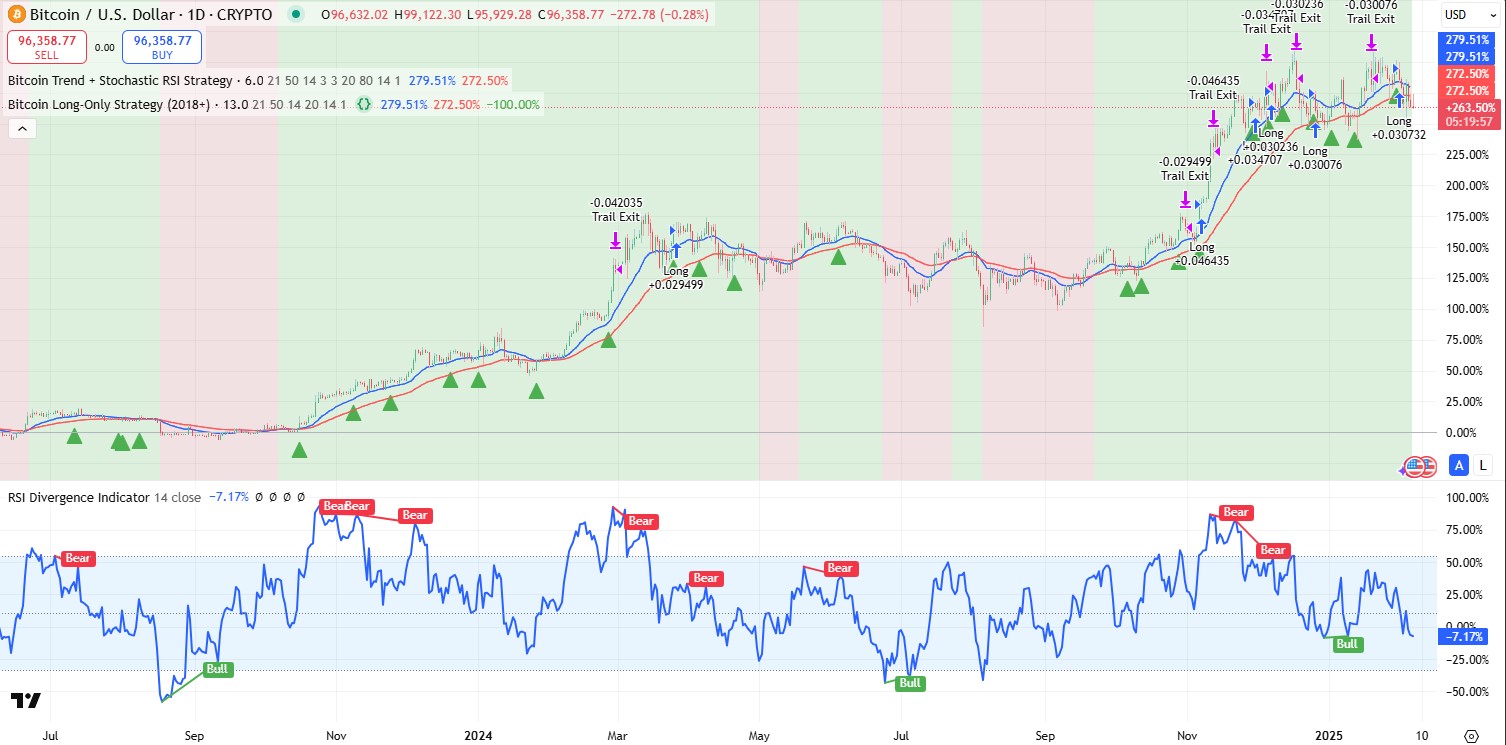Screen dimensions: 1506x745
Task: Click the blue -7.17% RSI value label
Action: pyautogui.click(x=1462, y=636)
